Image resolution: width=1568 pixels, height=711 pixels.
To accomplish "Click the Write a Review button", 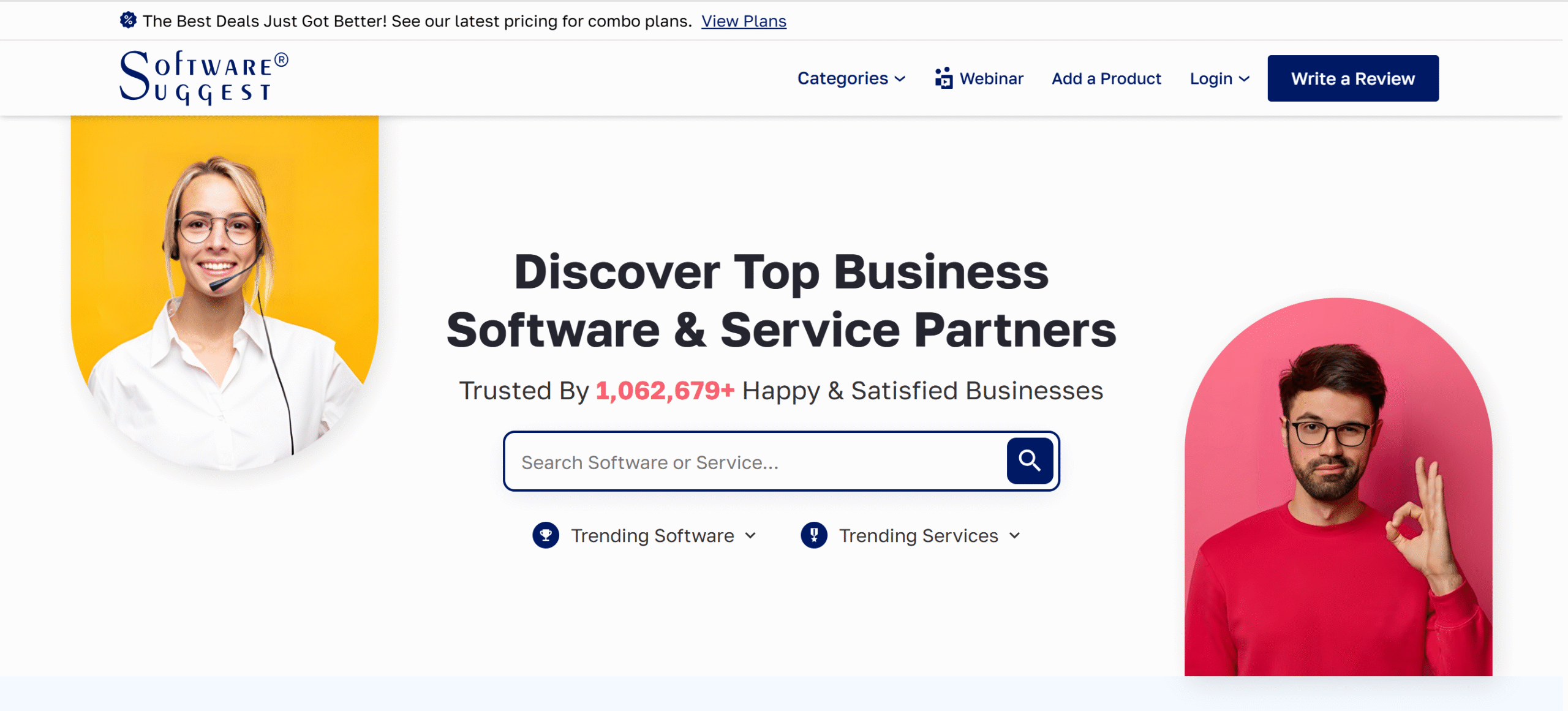I will (1353, 78).
